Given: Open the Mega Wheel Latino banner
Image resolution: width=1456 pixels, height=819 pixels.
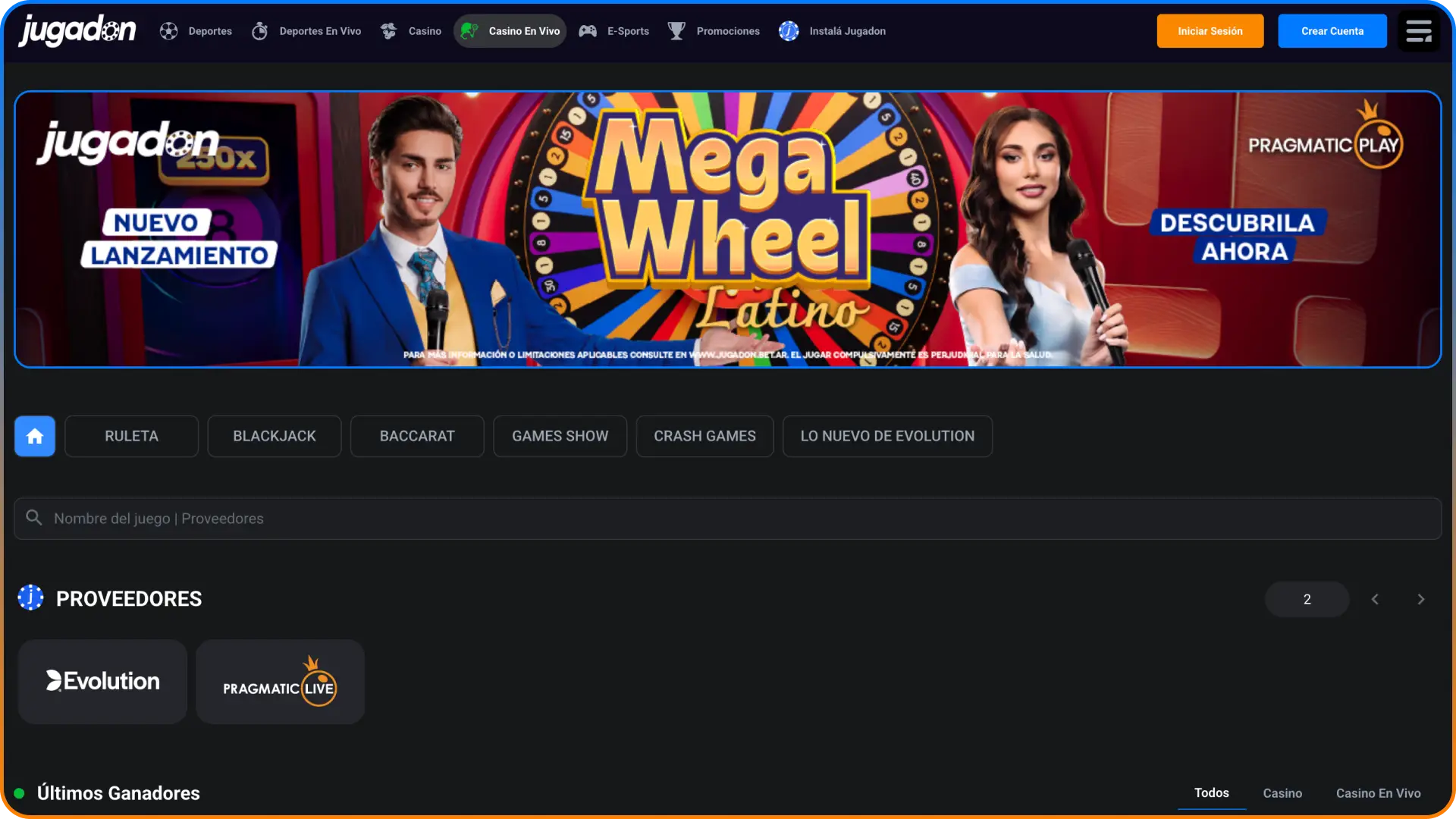Looking at the screenshot, I should [x=728, y=230].
